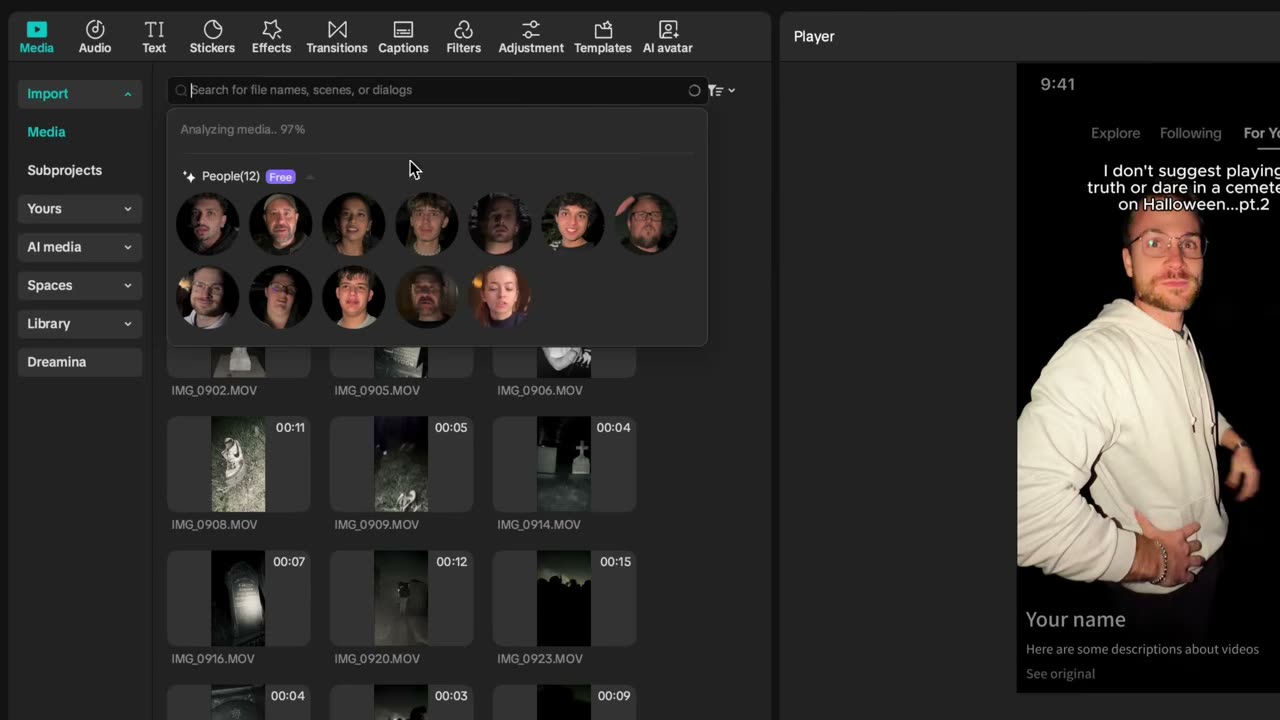Open the Captions panel
The width and height of the screenshot is (1280, 720).
point(403,36)
